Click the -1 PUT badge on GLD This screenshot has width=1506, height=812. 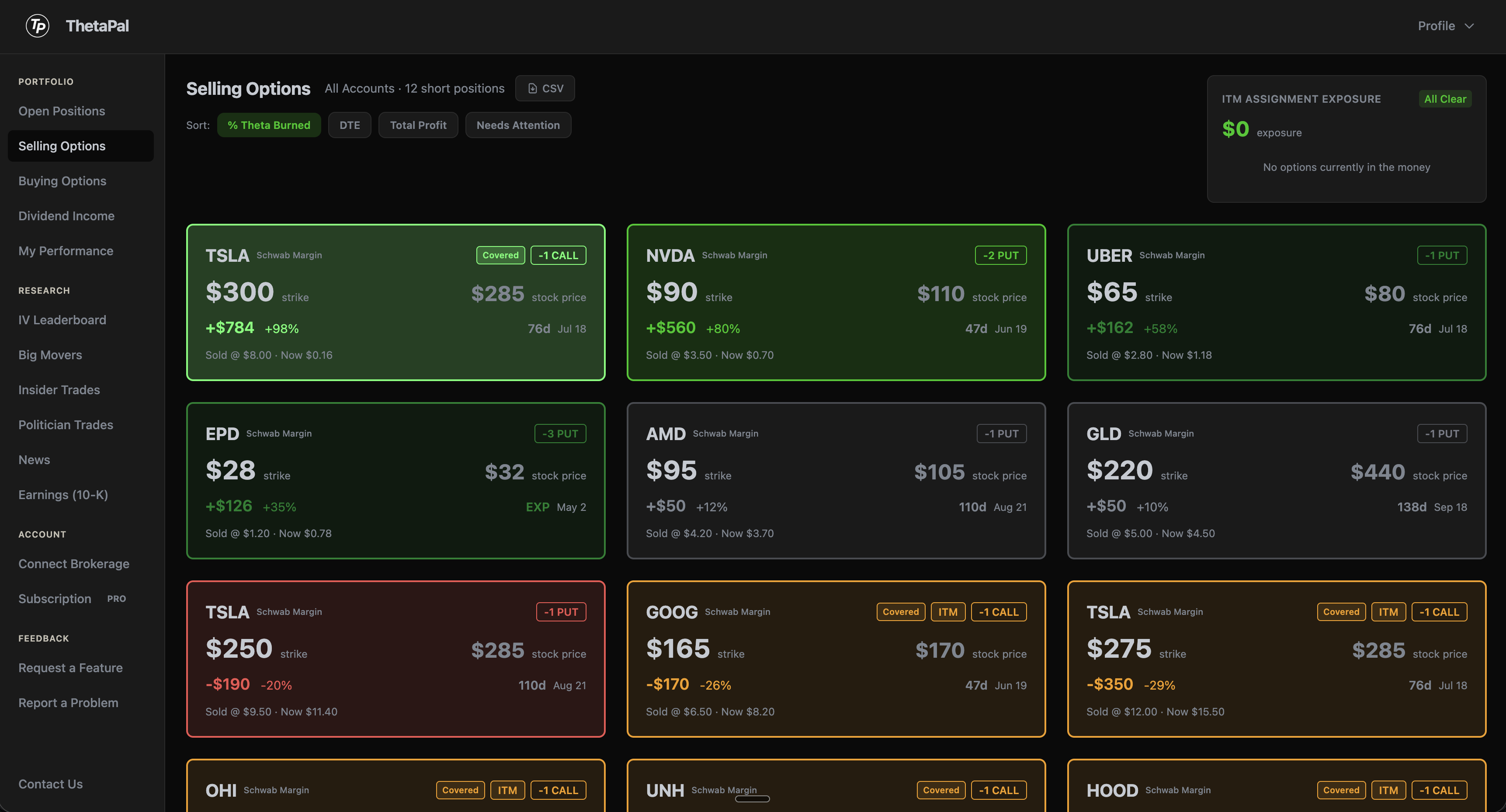click(x=1442, y=434)
